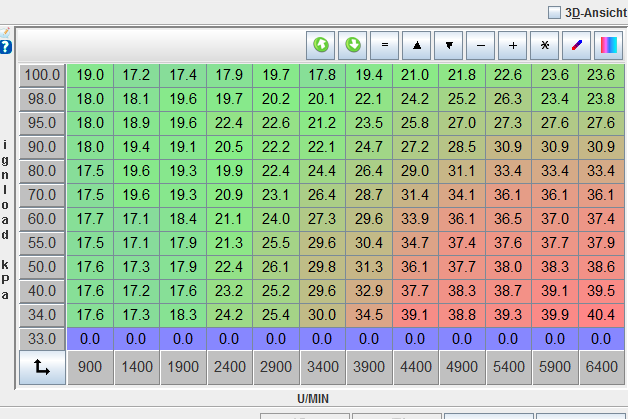628x419 pixels.
Task: Select the 900 RPM column header
Action: 91,367
